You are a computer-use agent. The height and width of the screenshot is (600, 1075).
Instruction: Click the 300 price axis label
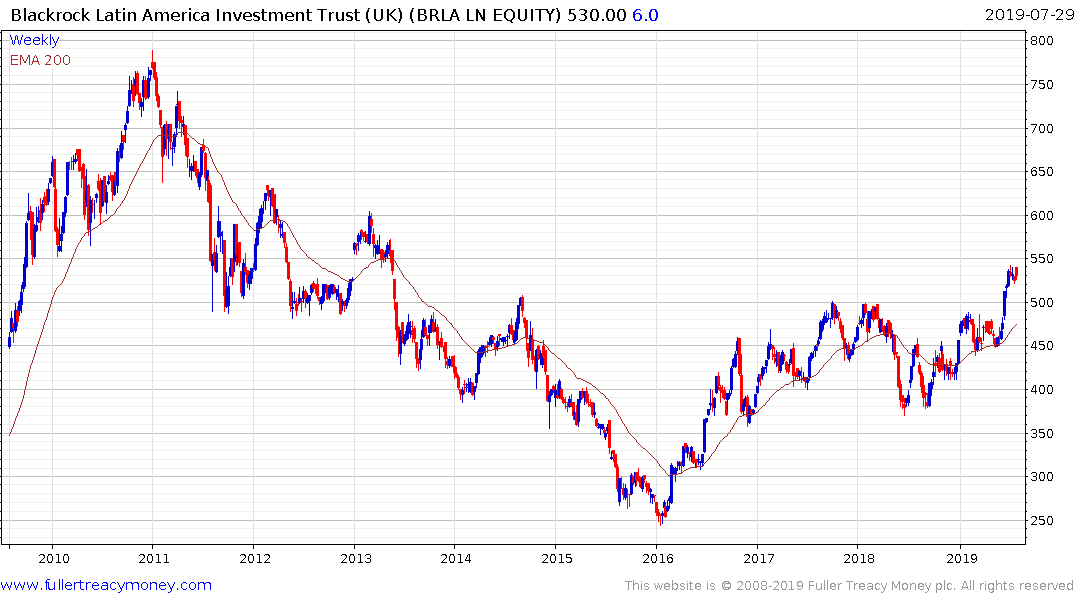[1042, 477]
